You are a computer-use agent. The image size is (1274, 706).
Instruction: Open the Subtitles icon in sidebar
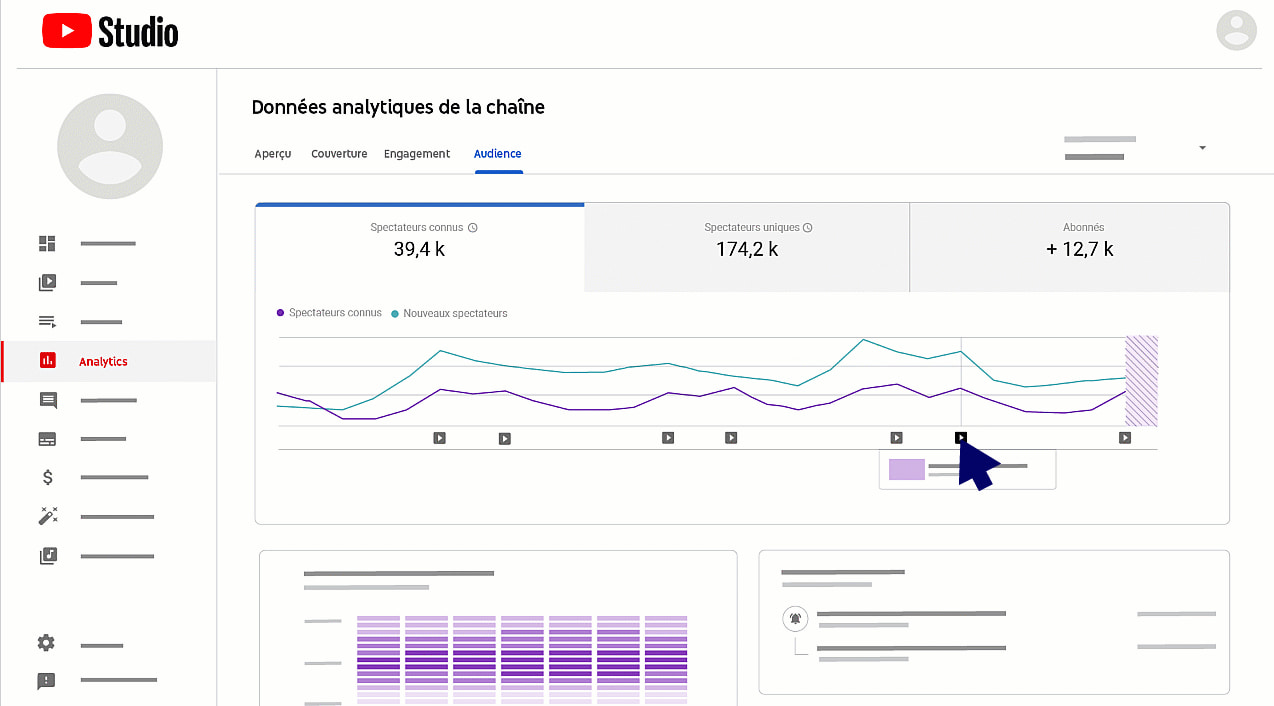(x=47, y=439)
